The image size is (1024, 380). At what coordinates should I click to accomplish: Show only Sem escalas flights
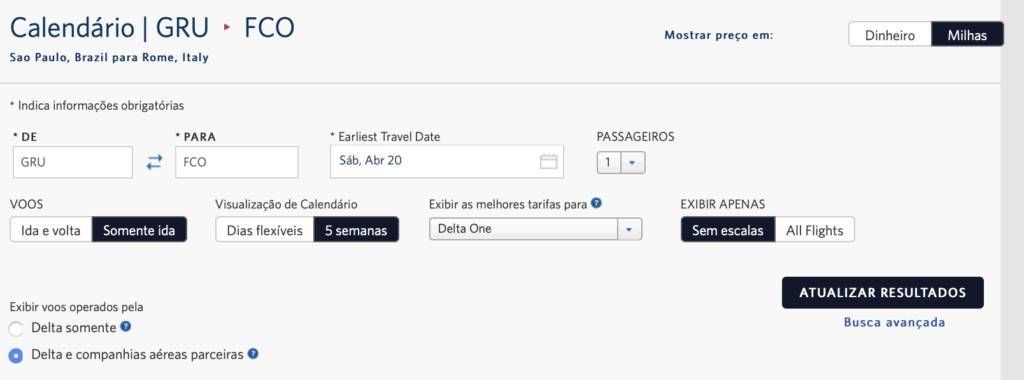coord(728,230)
